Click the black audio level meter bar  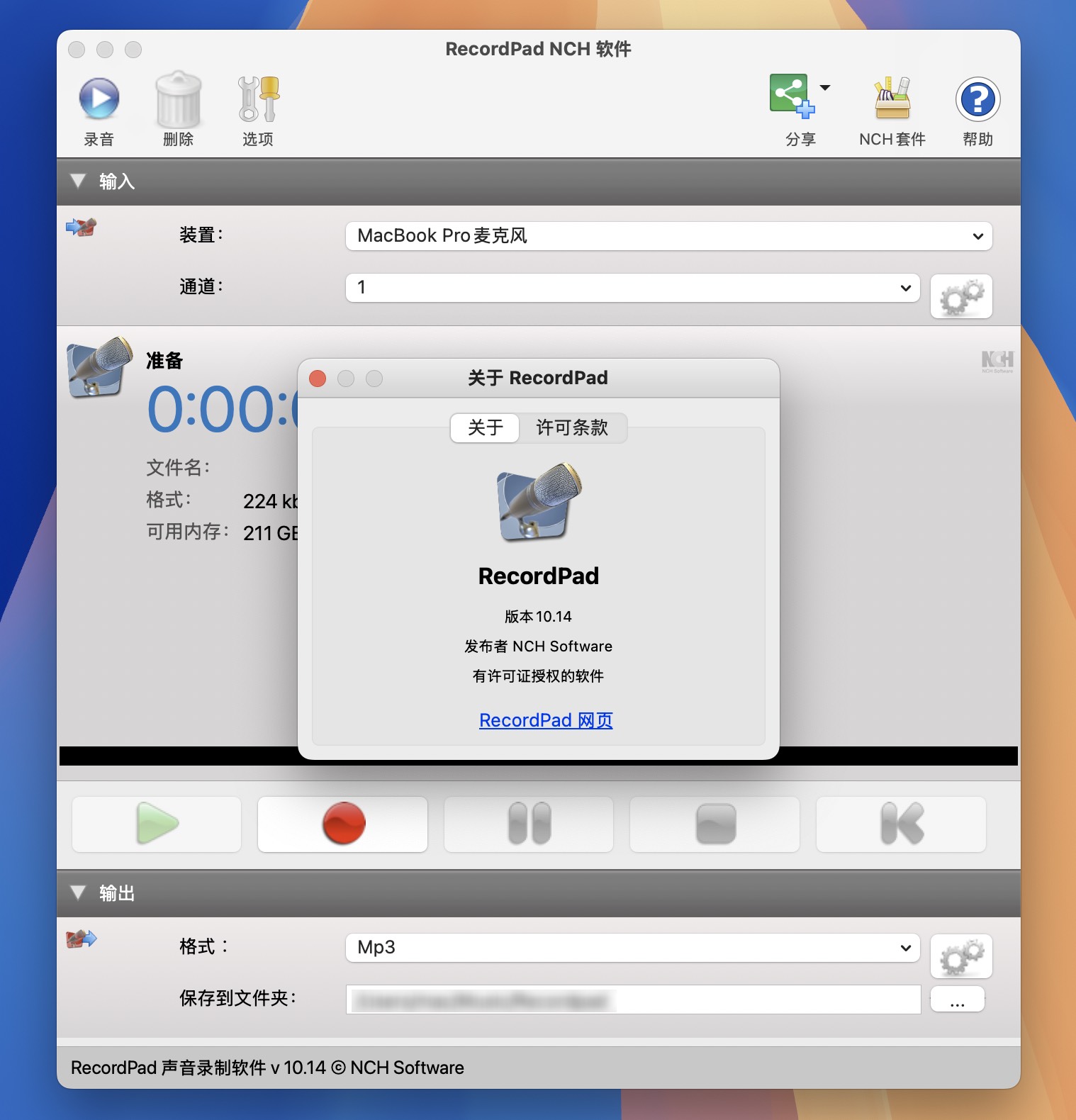click(539, 756)
